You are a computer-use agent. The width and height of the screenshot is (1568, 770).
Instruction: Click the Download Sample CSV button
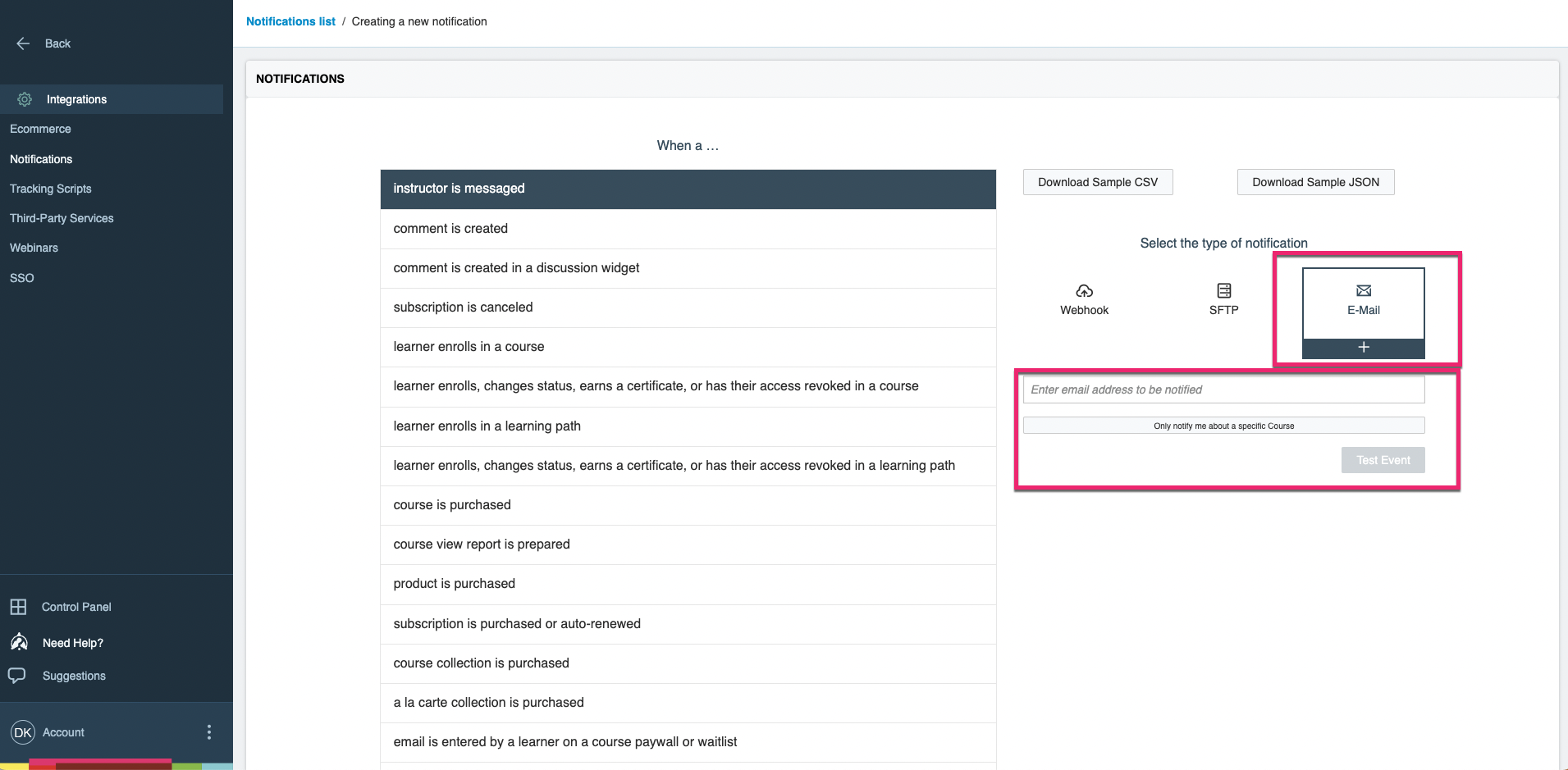tap(1097, 181)
